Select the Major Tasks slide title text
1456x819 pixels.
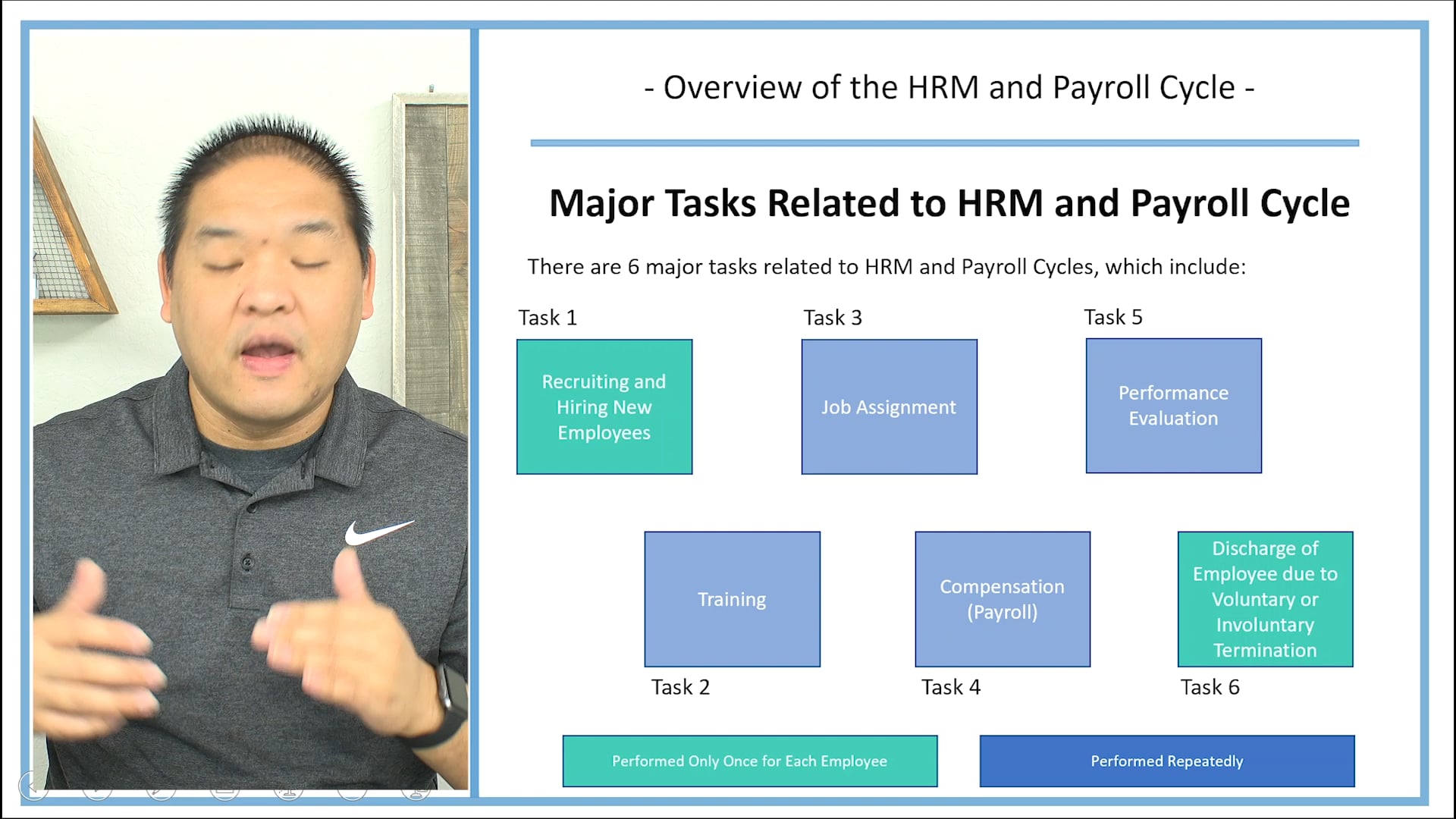(949, 202)
